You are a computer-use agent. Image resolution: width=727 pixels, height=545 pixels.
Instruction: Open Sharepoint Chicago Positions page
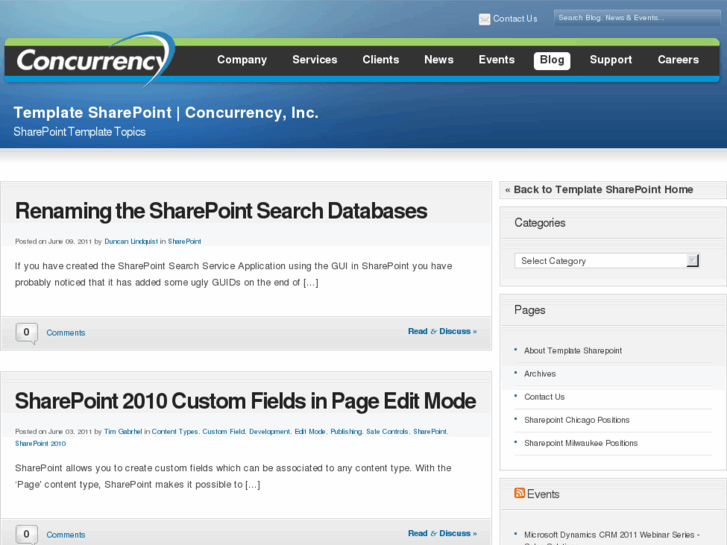tap(577, 420)
